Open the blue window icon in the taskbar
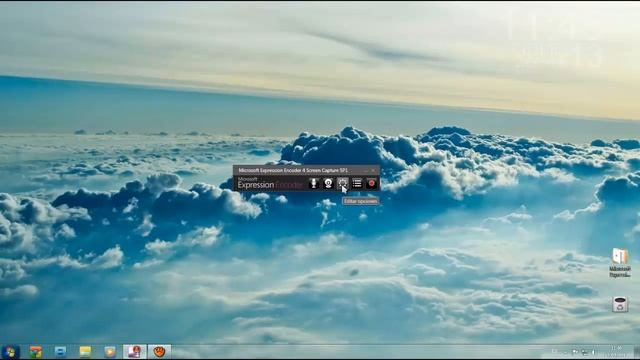The height and width of the screenshot is (360, 640). click(x=60, y=352)
